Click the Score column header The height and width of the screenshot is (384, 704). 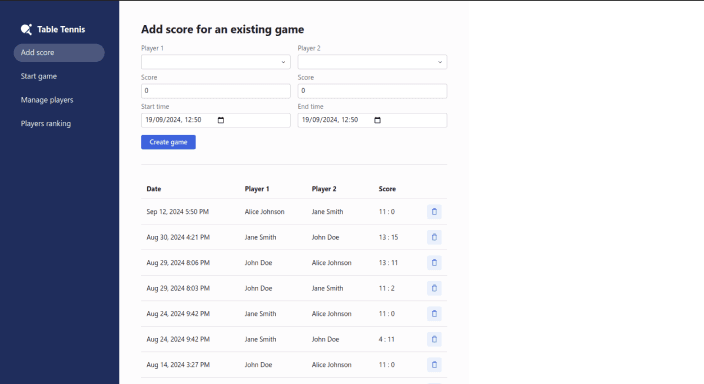[x=387, y=189]
